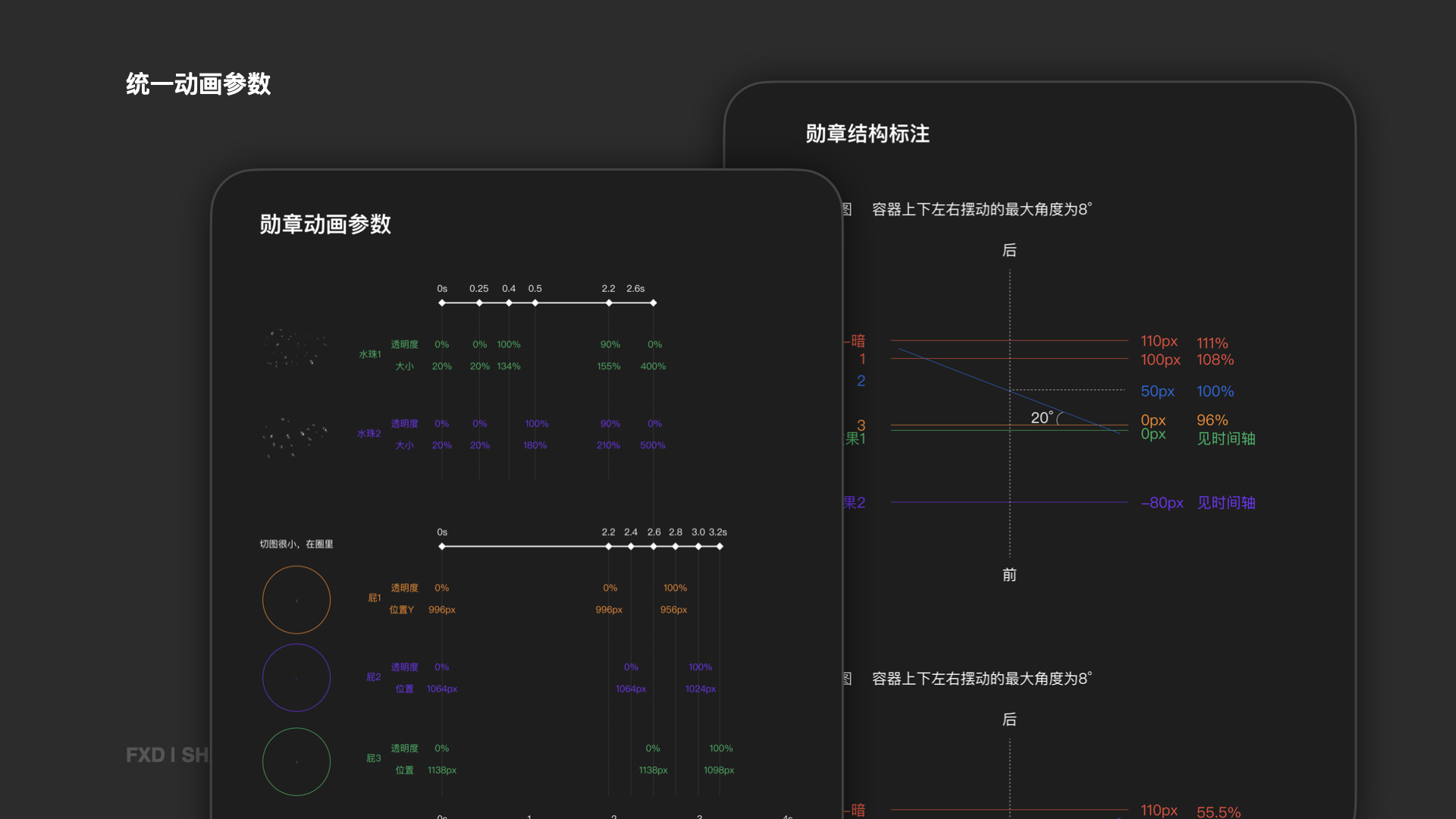Click the 111% label in the structure diagram
1456x819 pixels.
click(1213, 343)
